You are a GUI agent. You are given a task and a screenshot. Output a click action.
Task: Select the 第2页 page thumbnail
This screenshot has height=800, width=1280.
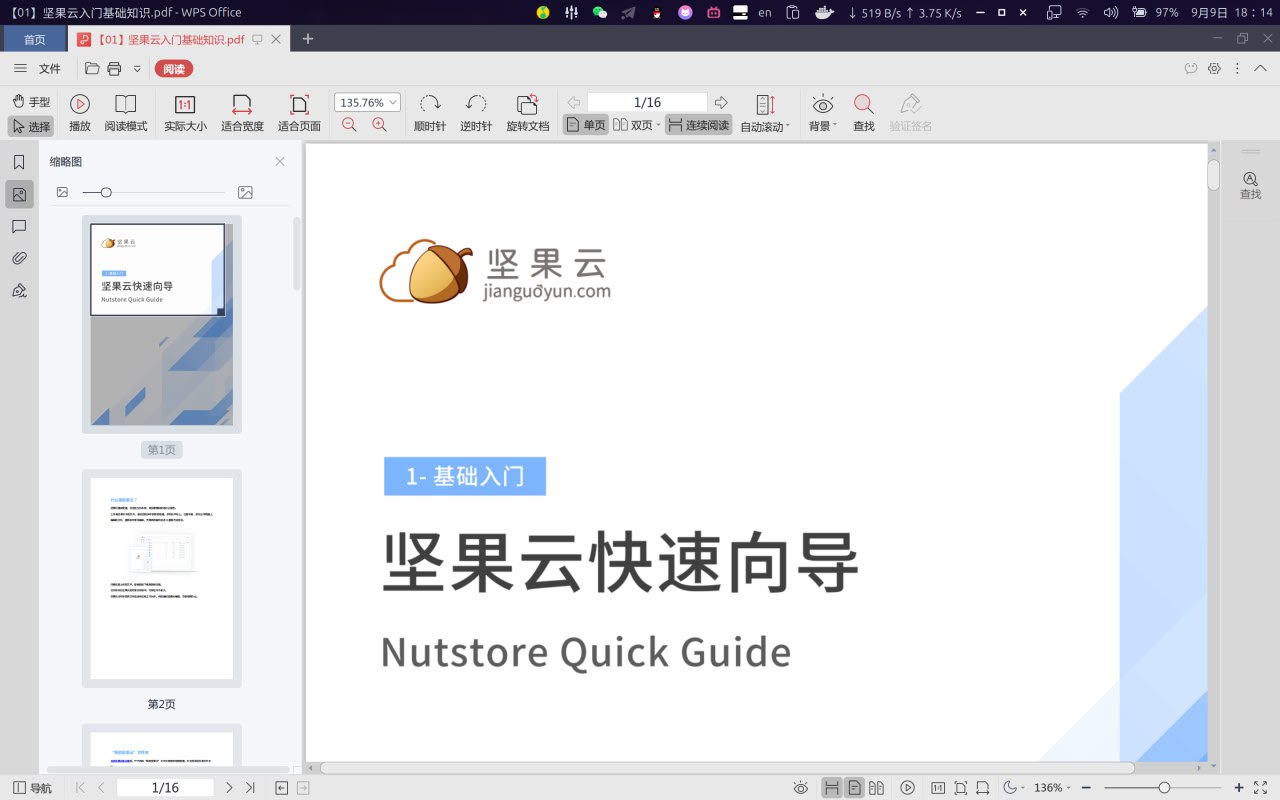tap(161, 579)
